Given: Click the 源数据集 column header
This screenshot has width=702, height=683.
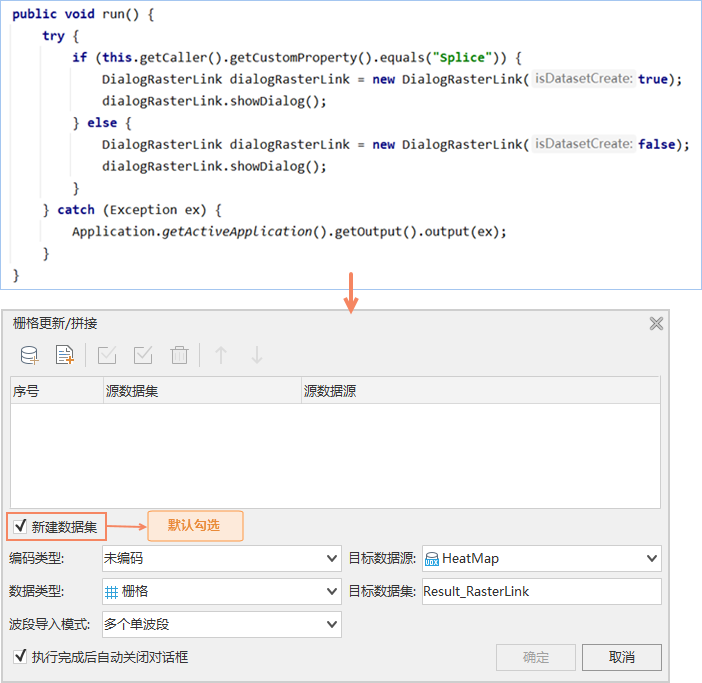Looking at the screenshot, I should pyautogui.click(x=200, y=391).
